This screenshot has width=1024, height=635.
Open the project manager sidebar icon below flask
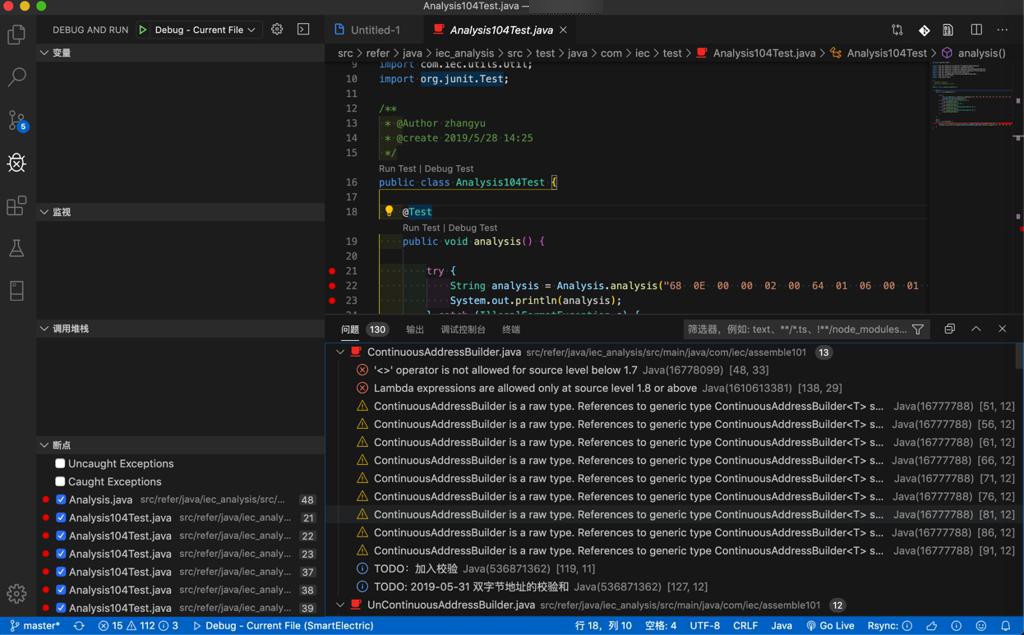tap(16, 291)
